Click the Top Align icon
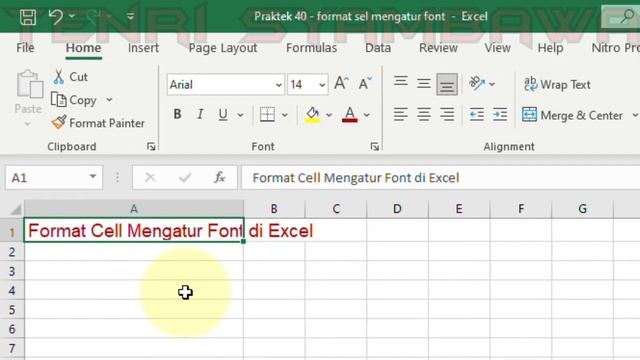This screenshot has width=640, height=360. click(x=401, y=83)
